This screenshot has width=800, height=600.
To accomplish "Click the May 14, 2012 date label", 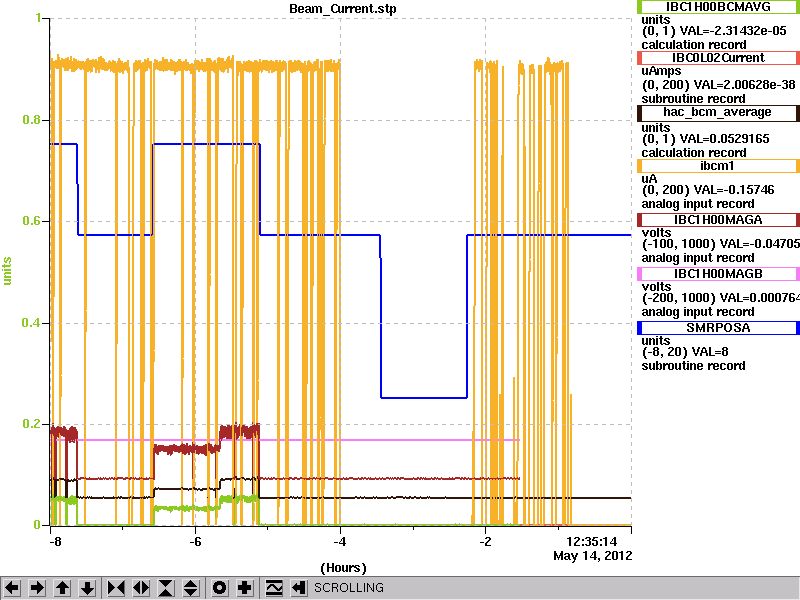I will (x=593, y=556).
